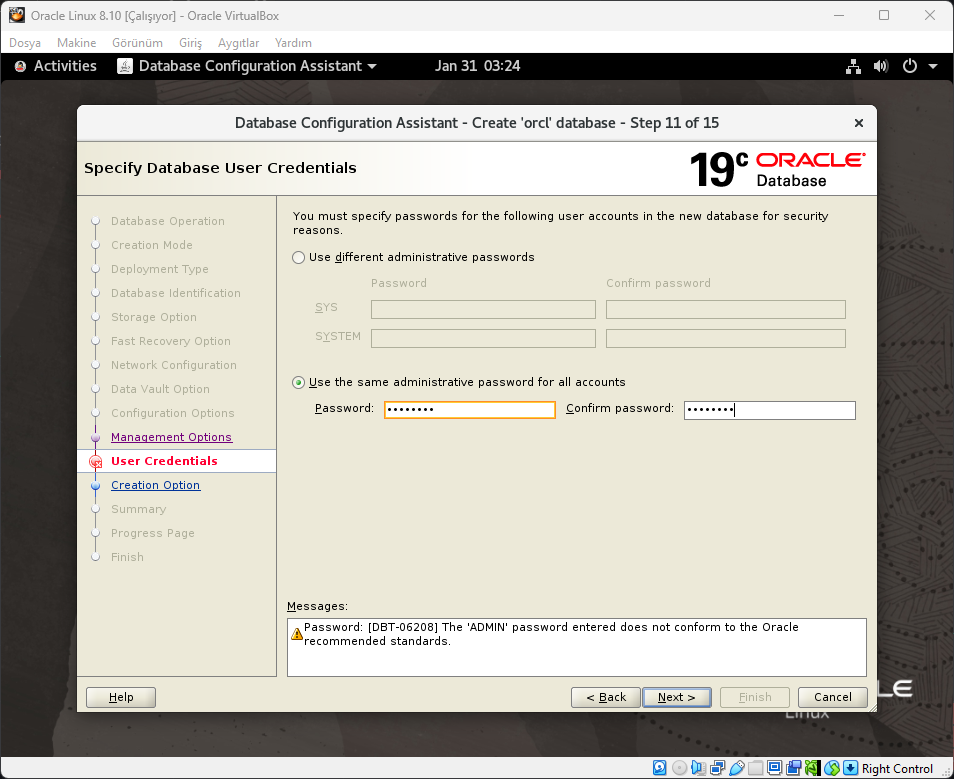The image size is (954, 779).
Task: Click the Database Identification step label
Action: [x=176, y=293]
